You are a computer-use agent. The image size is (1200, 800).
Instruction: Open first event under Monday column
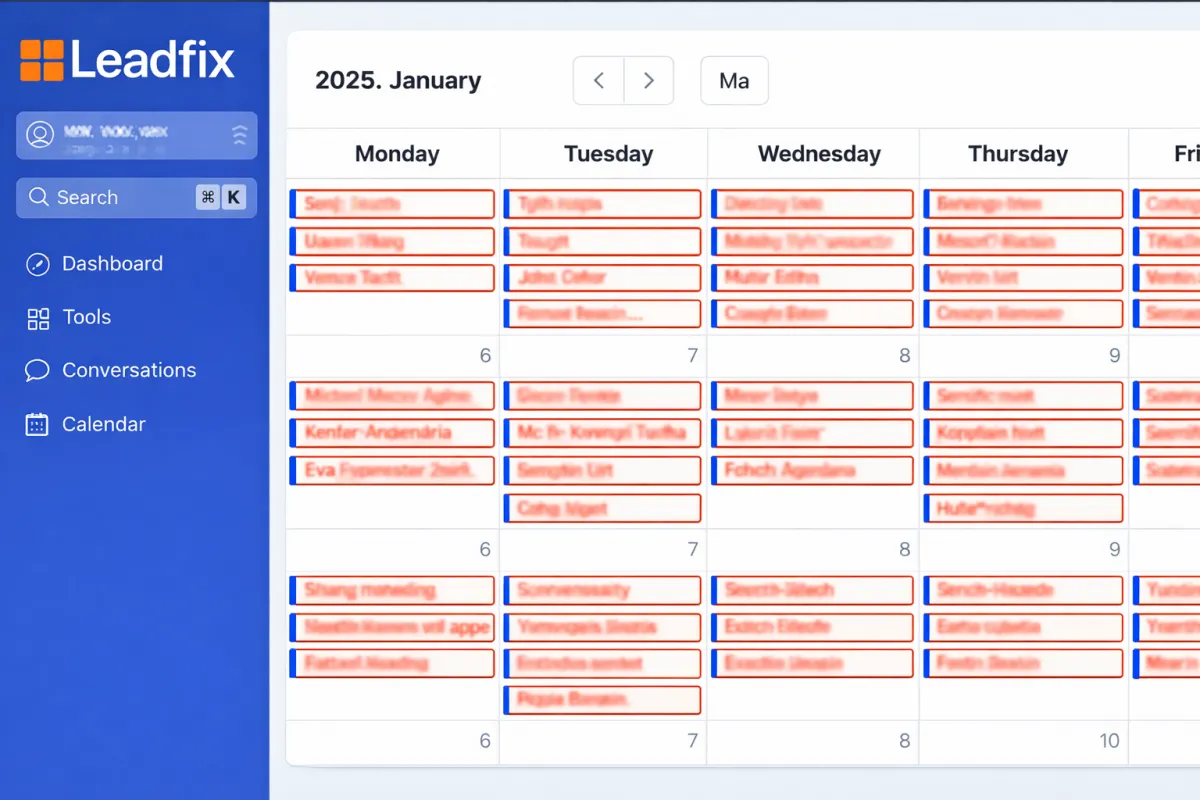[x=392, y=204]
